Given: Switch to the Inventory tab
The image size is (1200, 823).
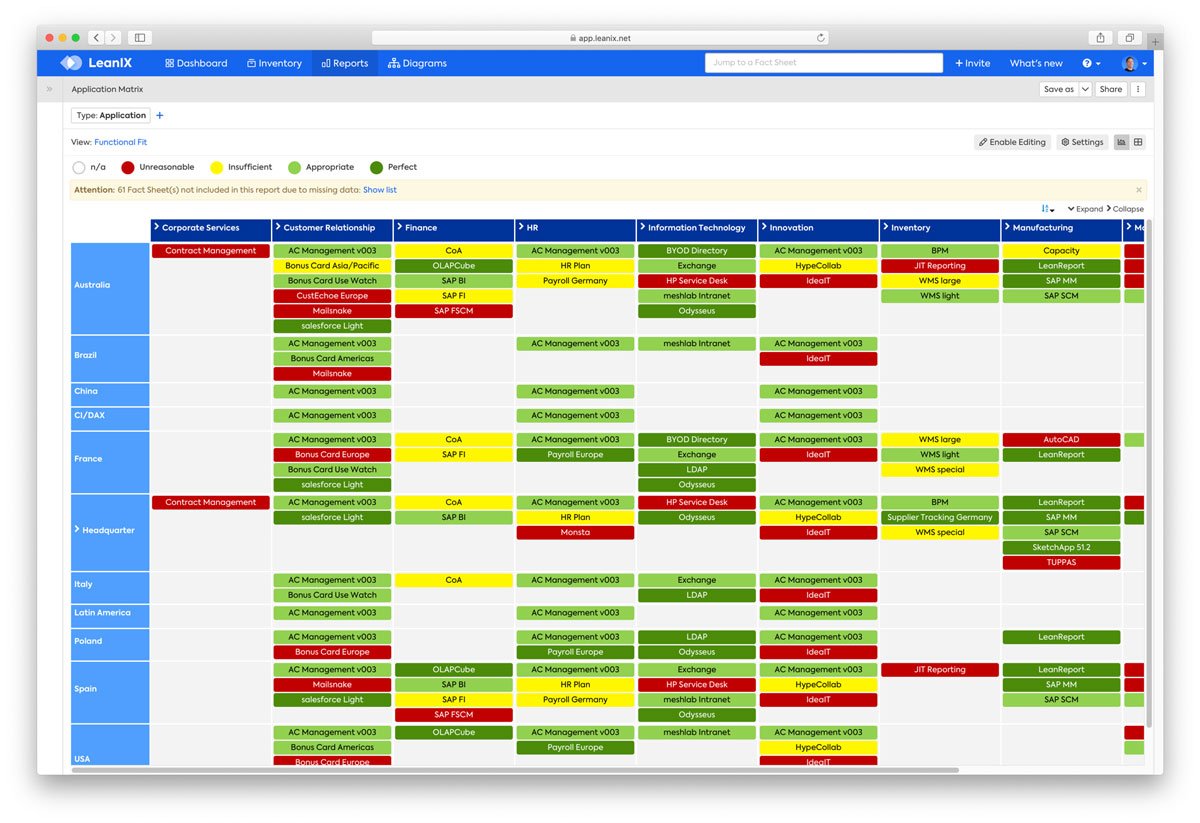Looking at the screenshot, I should tap(273, 62).
